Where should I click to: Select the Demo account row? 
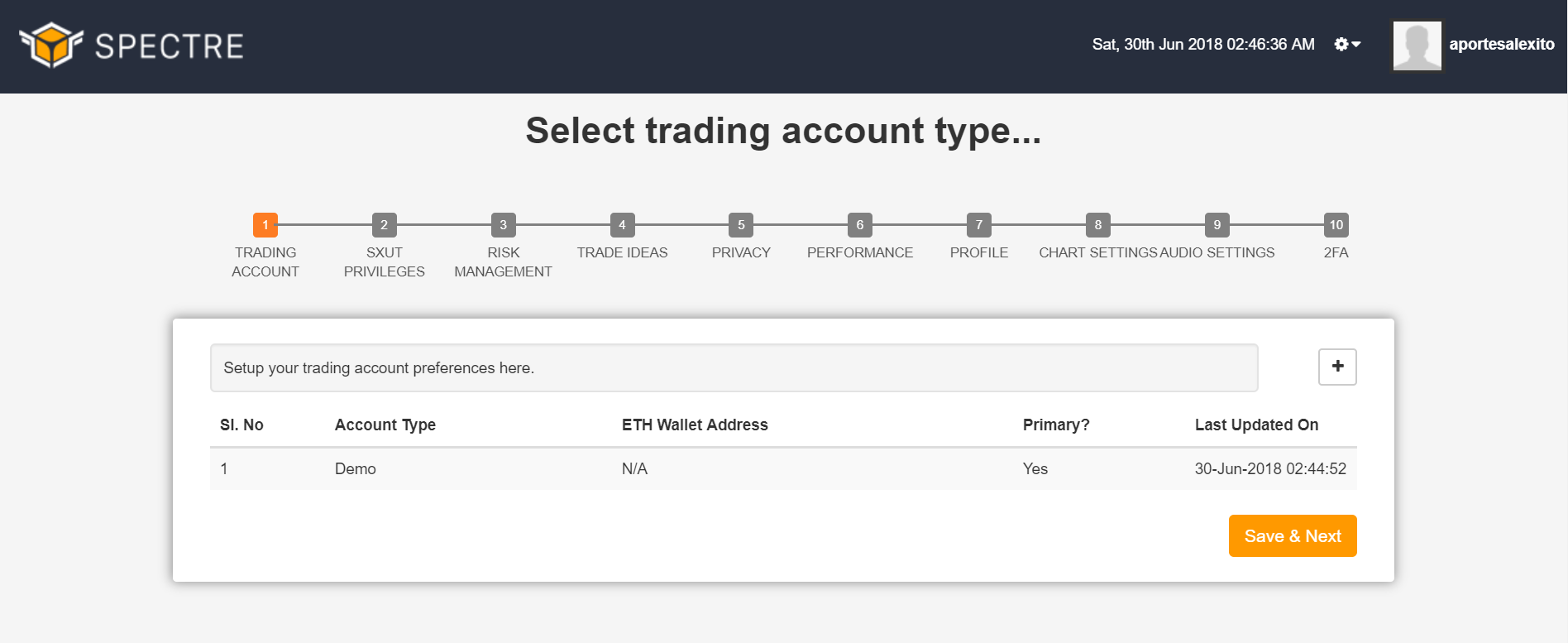[783, 468]
